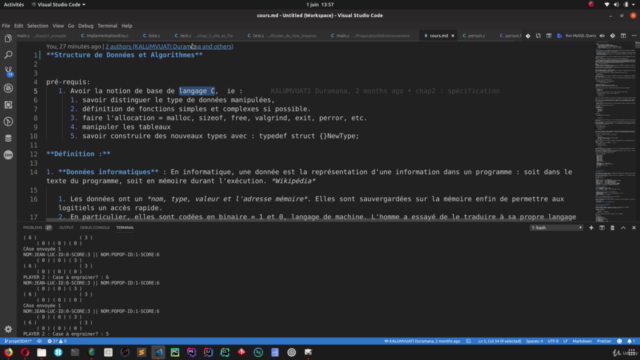Viewport: 640px width, 360px height.
Task: Change the Markdown language mode
Action: pyautogui.click(x=582, y=341)
